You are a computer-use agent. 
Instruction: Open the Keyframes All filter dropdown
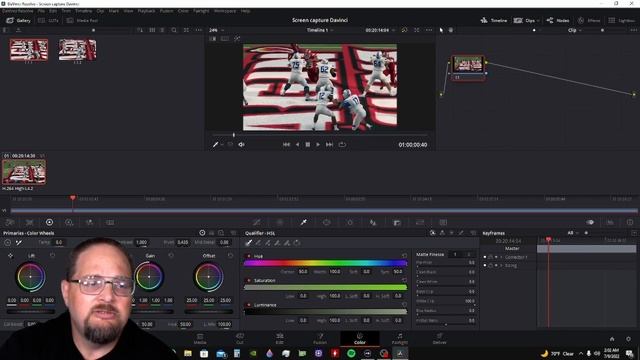573,233
